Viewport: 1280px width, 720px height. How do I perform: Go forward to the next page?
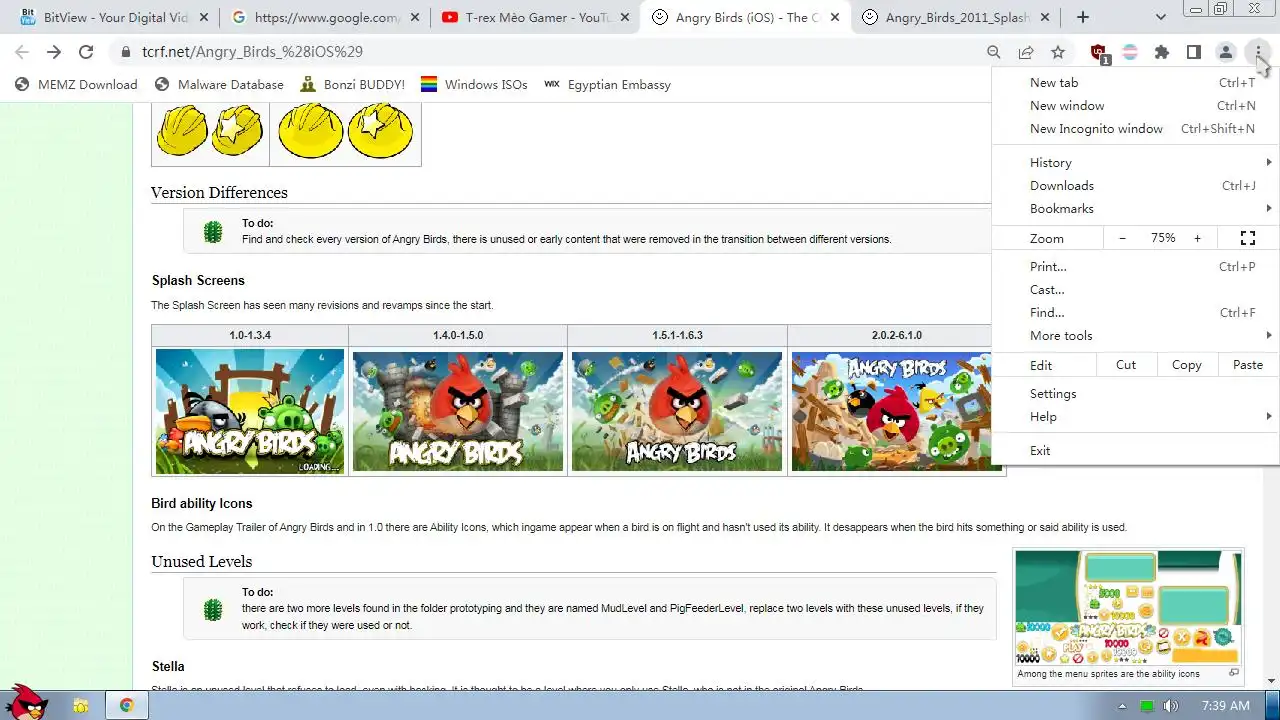[54, 52]
